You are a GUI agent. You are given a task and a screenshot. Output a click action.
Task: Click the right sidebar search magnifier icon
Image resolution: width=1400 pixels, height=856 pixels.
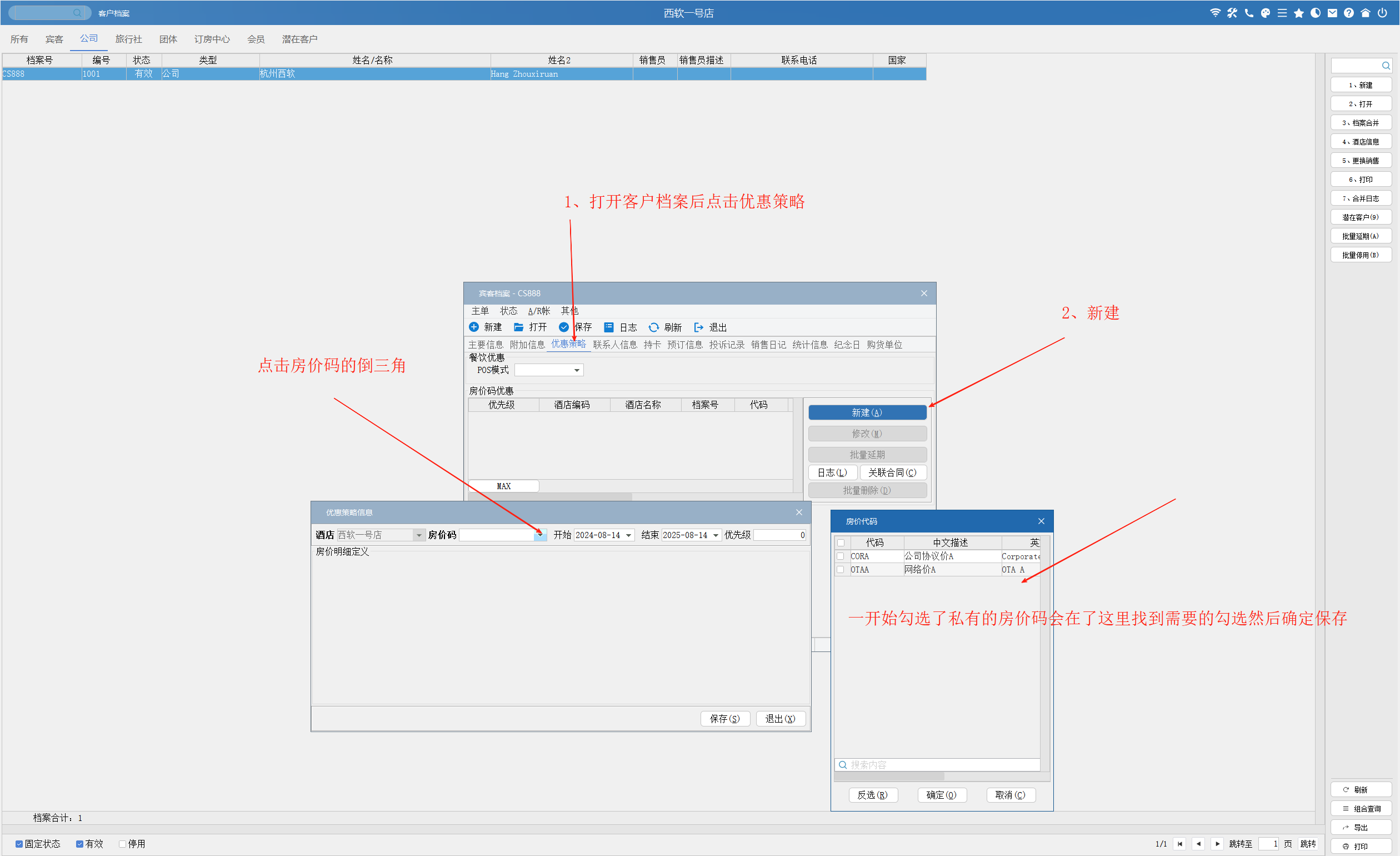pos(1386,66)
